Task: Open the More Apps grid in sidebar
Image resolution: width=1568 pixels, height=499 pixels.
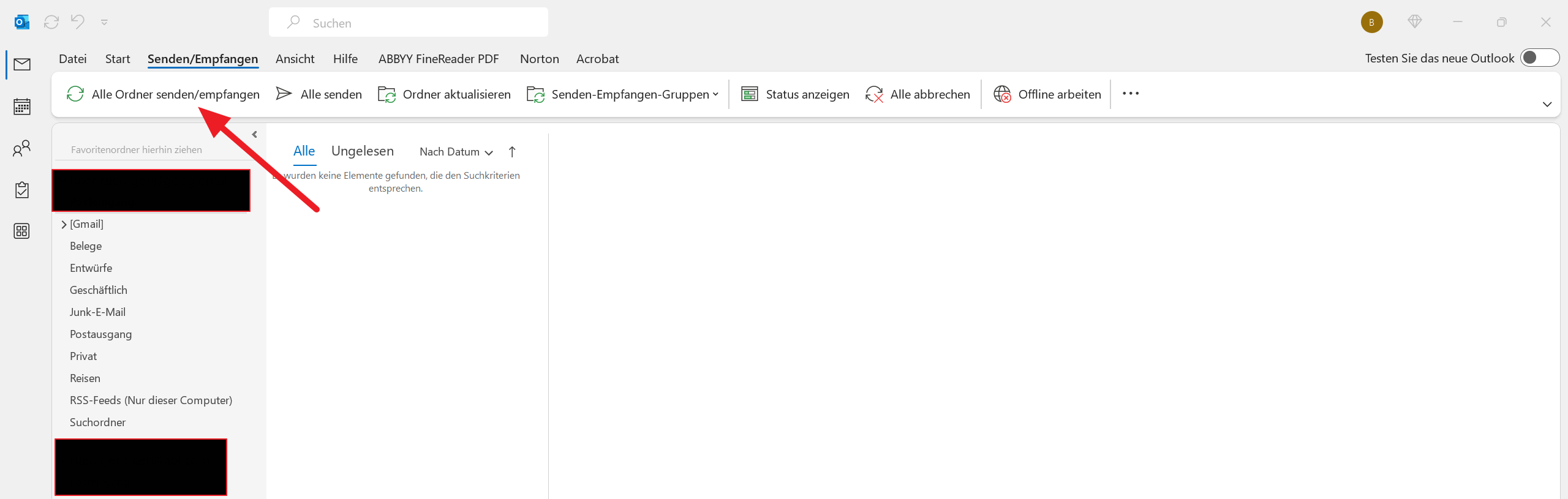Action: coord(22,231)
